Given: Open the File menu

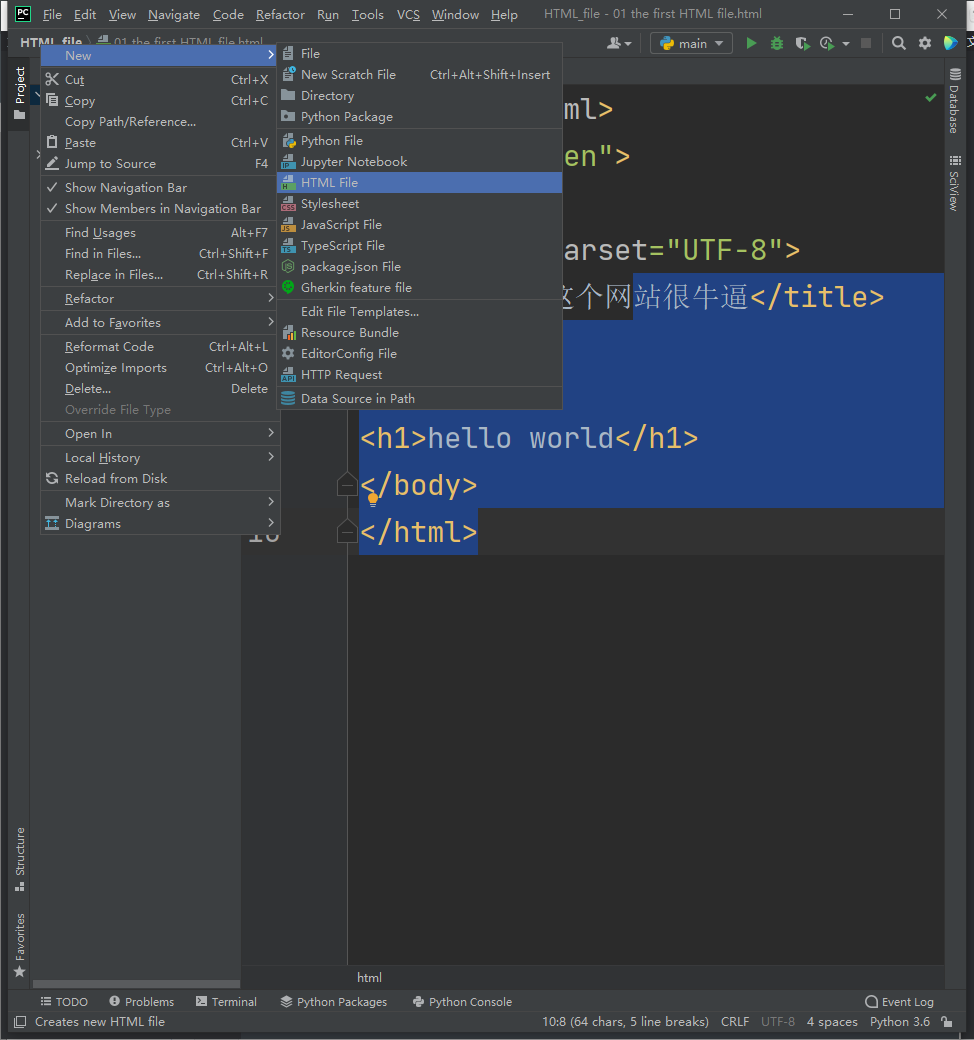Looking at the screenshot, I should tap(52, 15).
